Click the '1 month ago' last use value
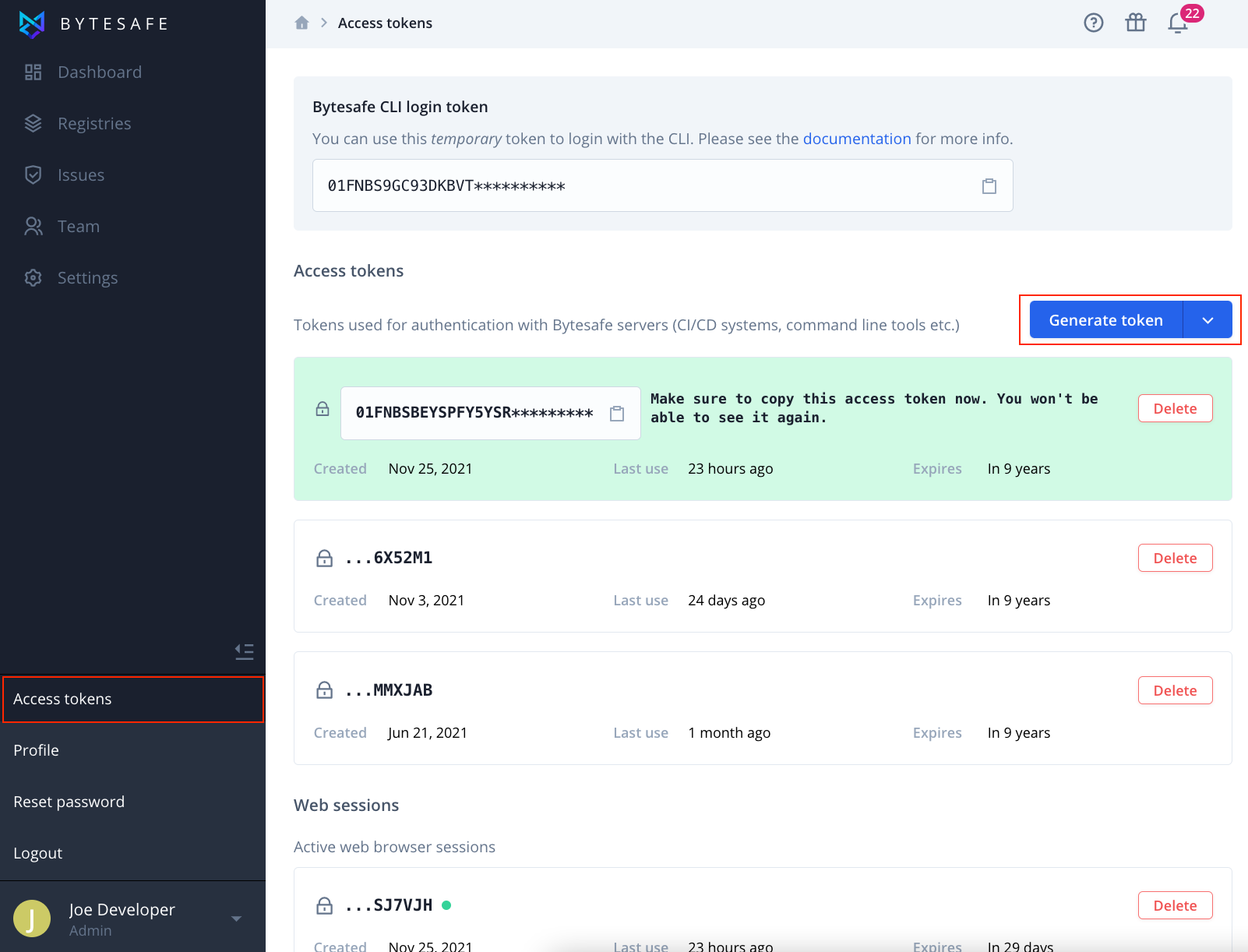The width and height of the screenshot is (1248, 952). point(729,733)
